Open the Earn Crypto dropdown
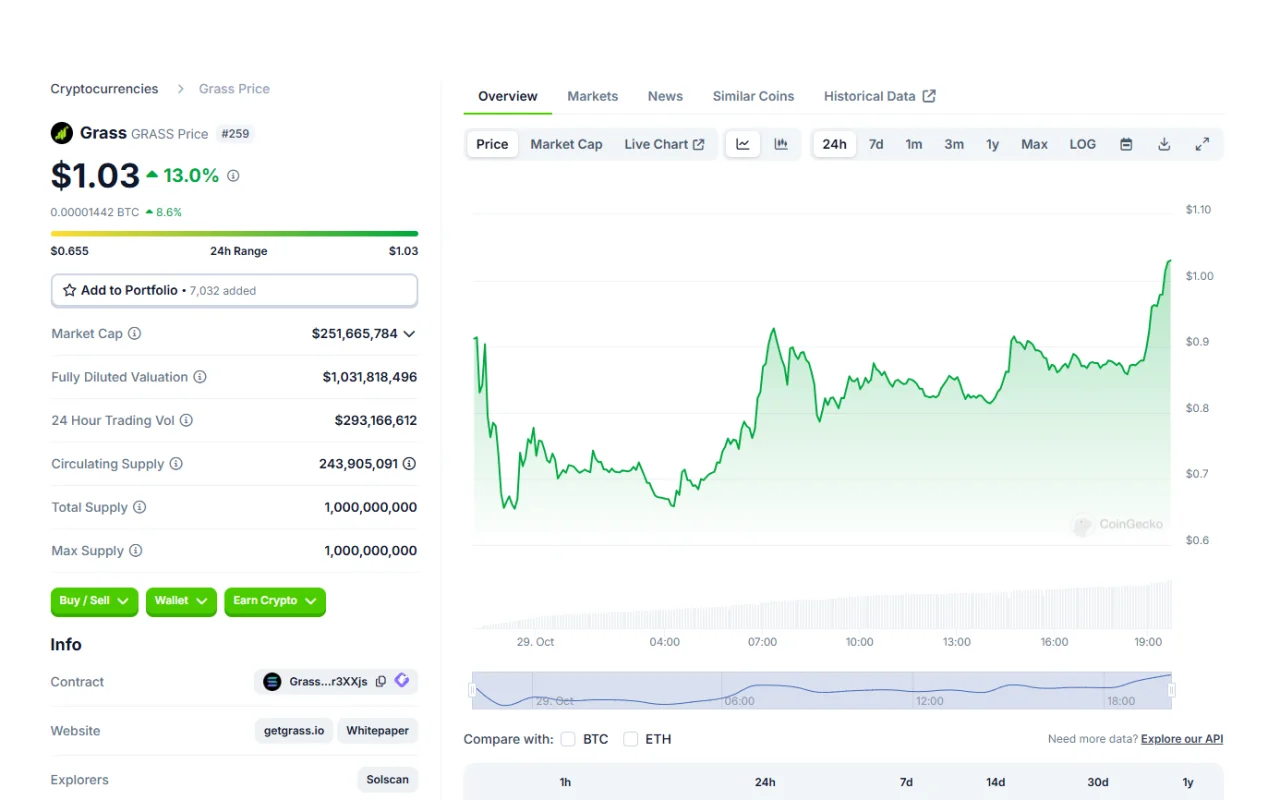The image size is (1280, 800). coord(275,601)
